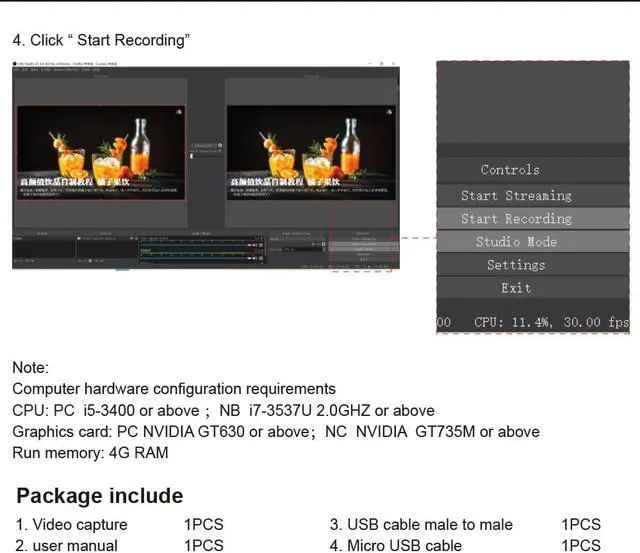This screenshot has height=553, width=640.
Task: Click the add source plus icon under Sources
Action: [82, 260]
